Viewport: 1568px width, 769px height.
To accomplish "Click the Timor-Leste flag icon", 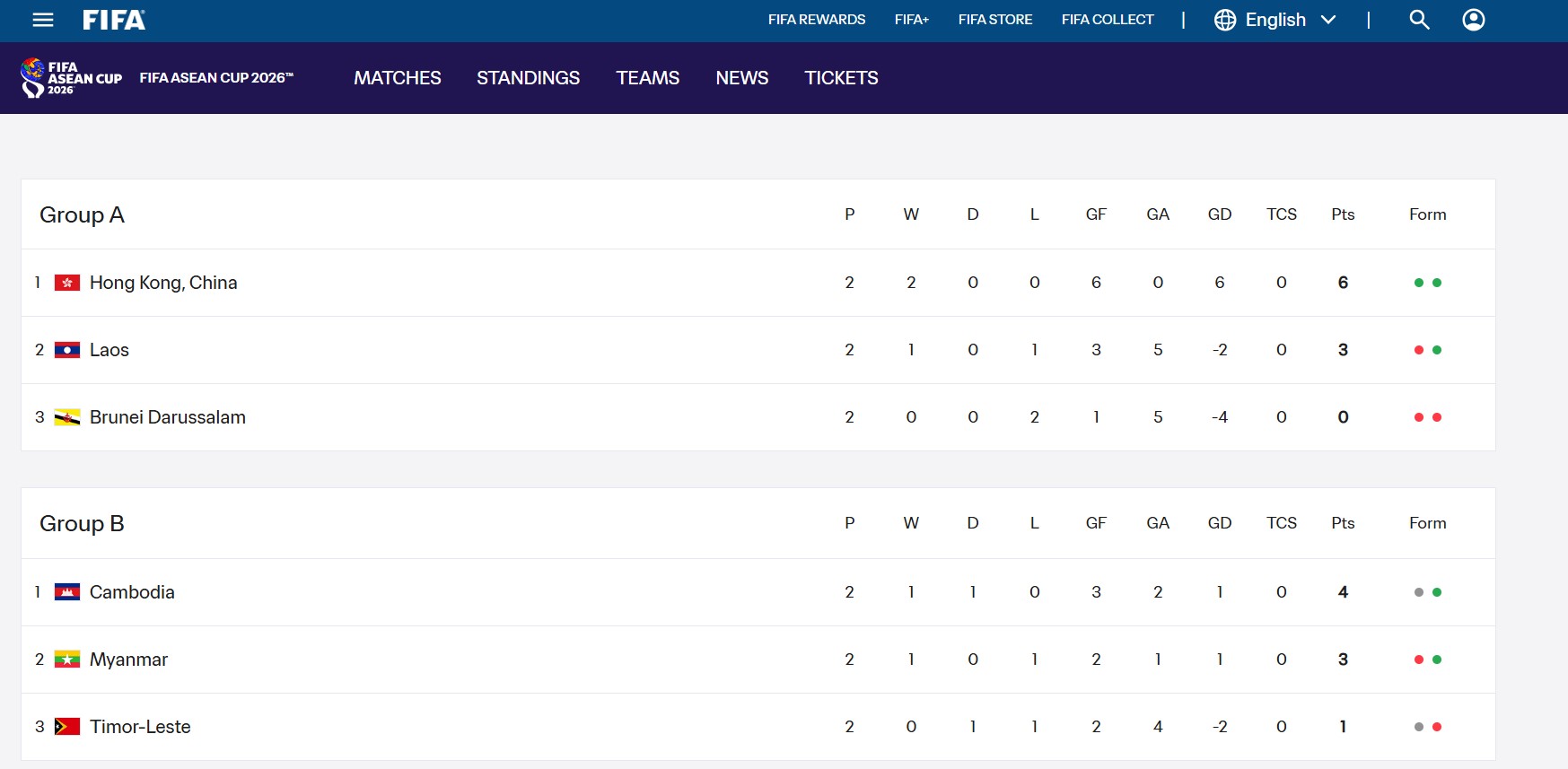I will click(x=67, y=727).
